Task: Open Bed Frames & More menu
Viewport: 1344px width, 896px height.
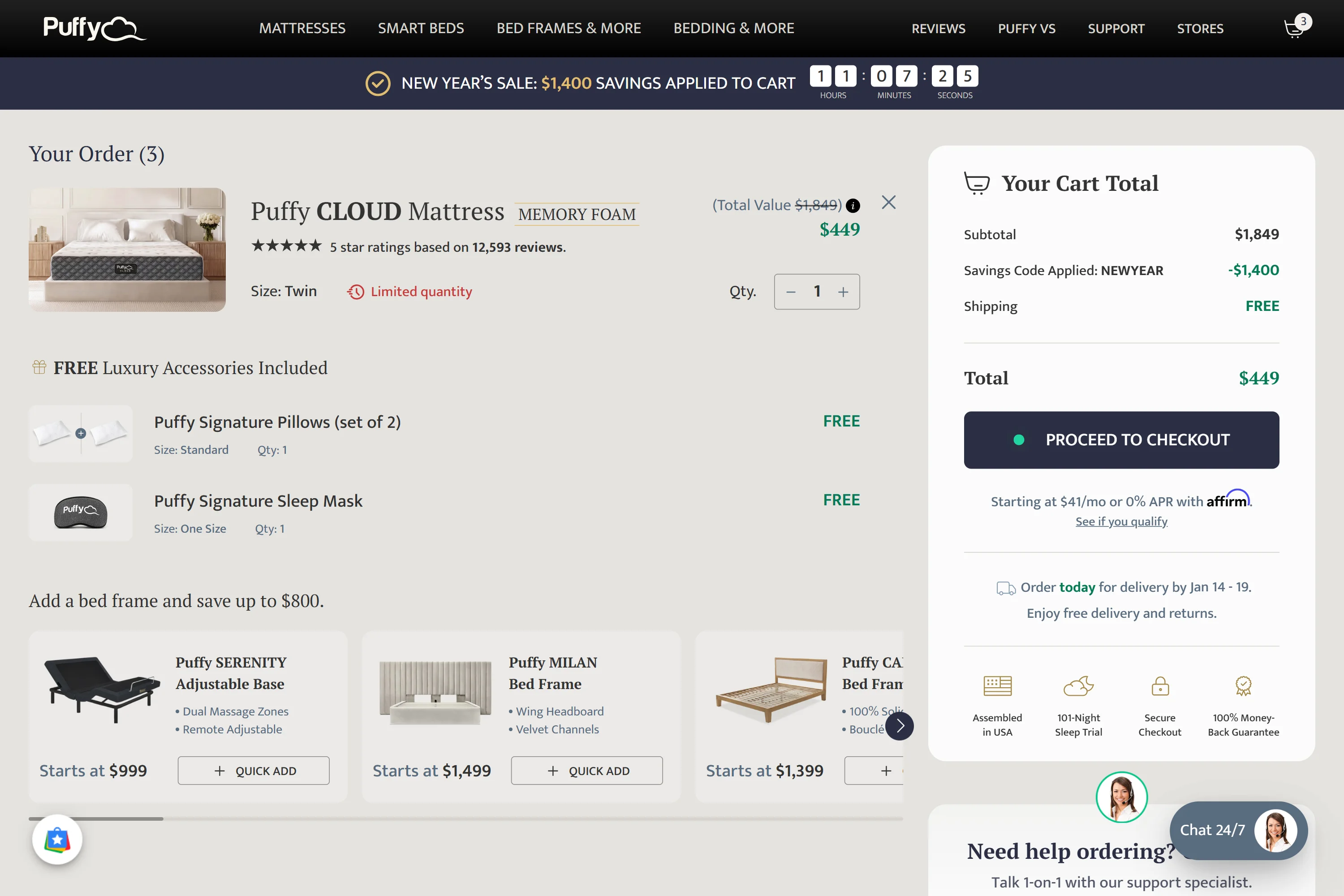Action: tap(569, 28)
